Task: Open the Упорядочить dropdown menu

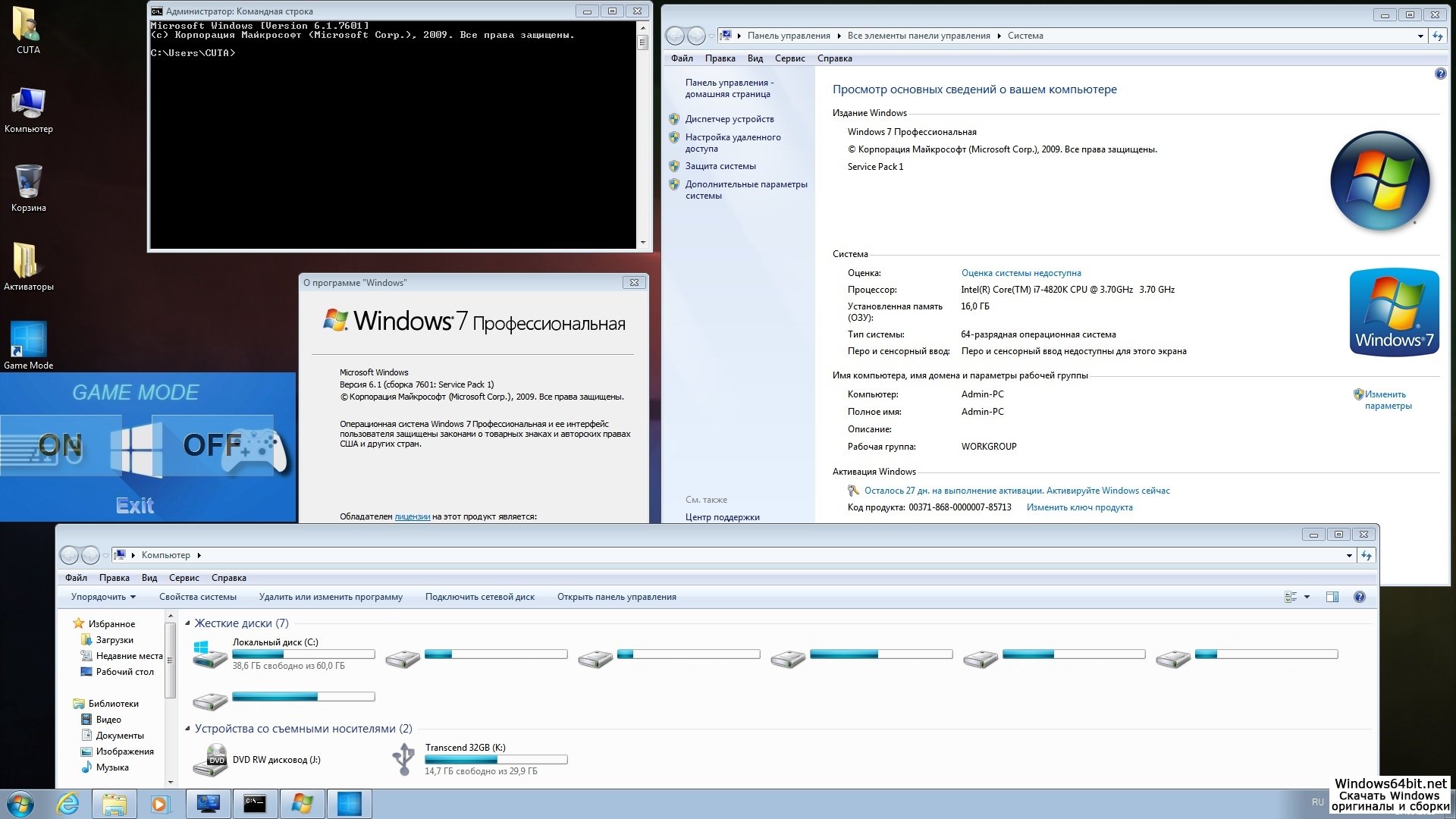Action: coord(103,597)
